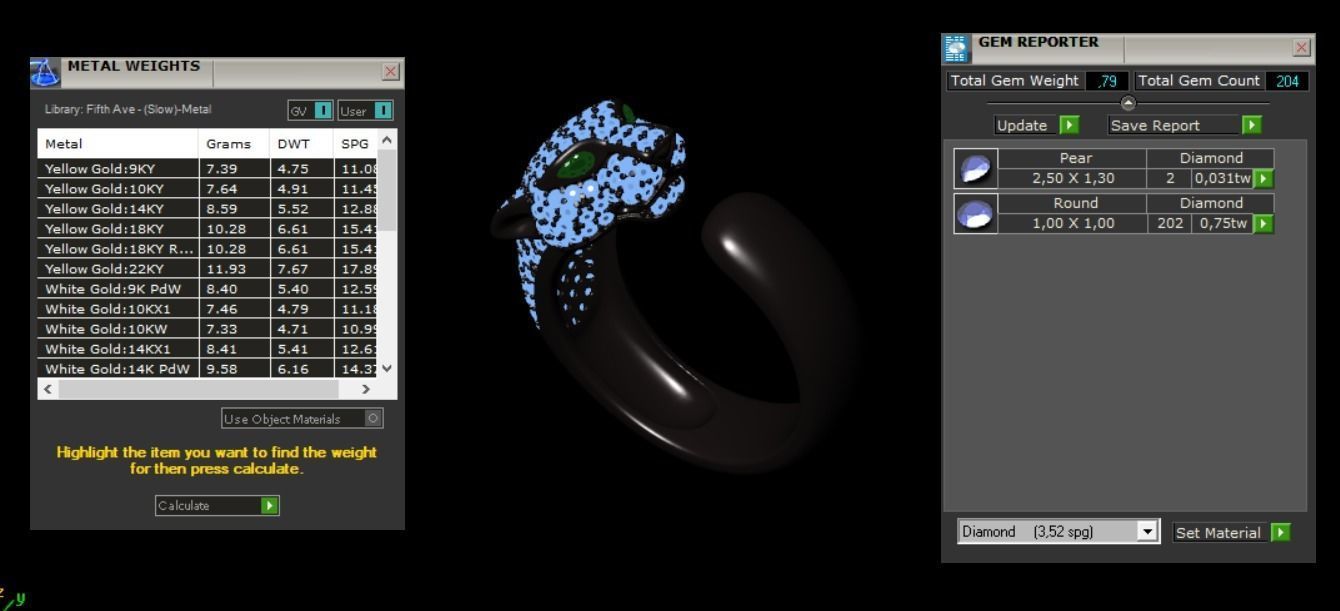
Task: Click the DWT column header
Action: pos(303,144)
